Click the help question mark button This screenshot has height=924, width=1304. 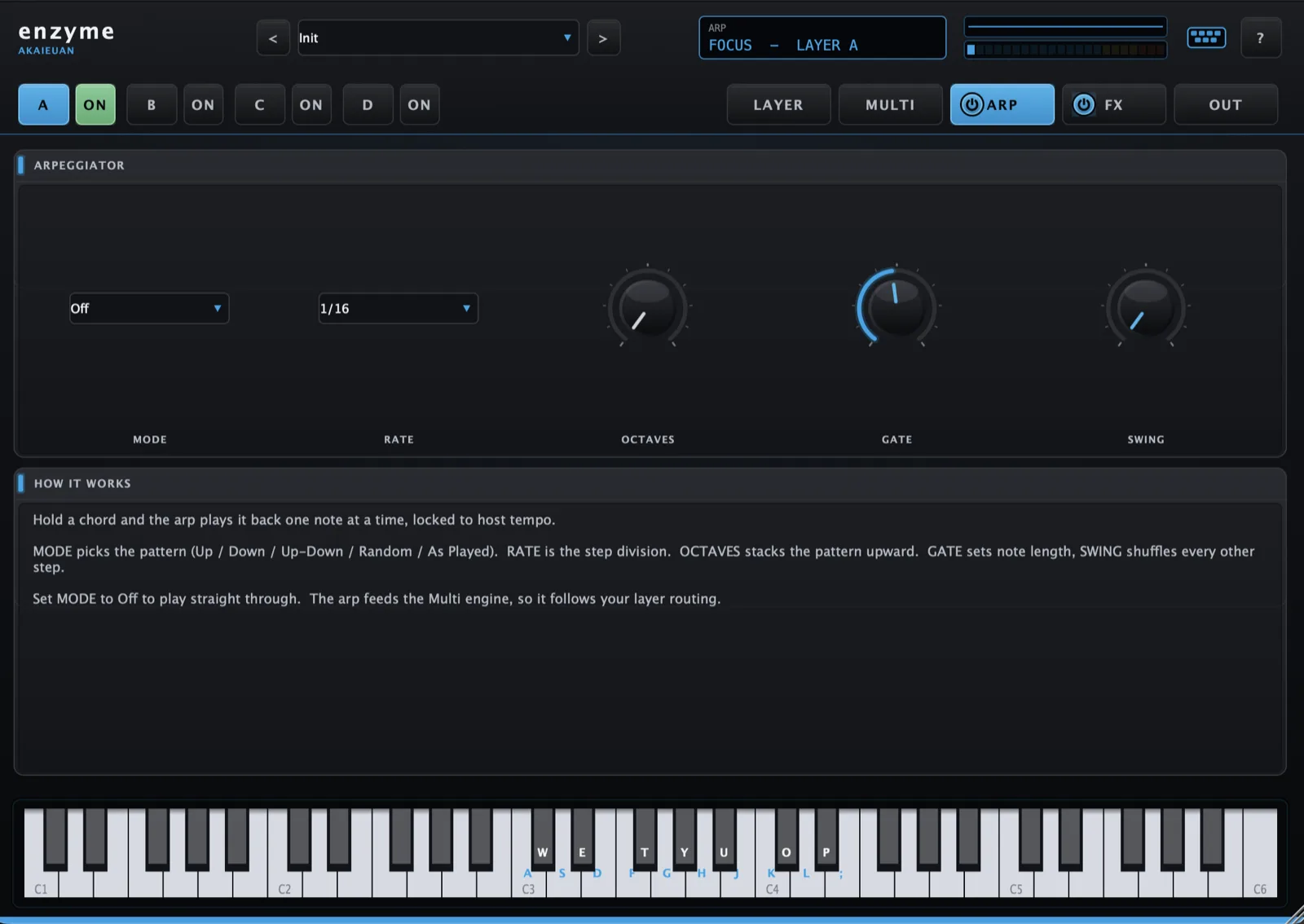click(x=1260, y=37)
